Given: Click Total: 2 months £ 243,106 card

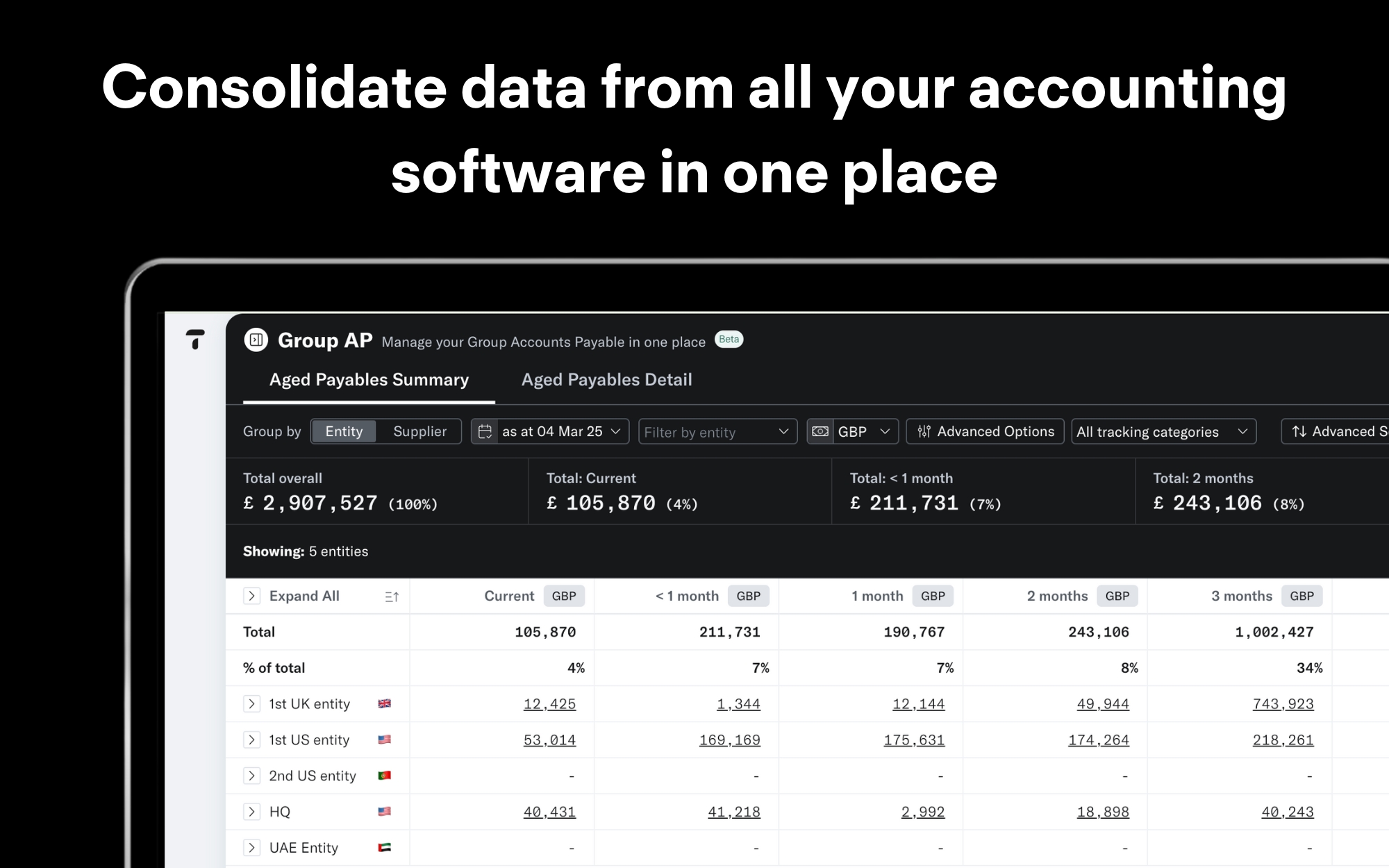Looking at the screenshot, I should [1262, 492].
